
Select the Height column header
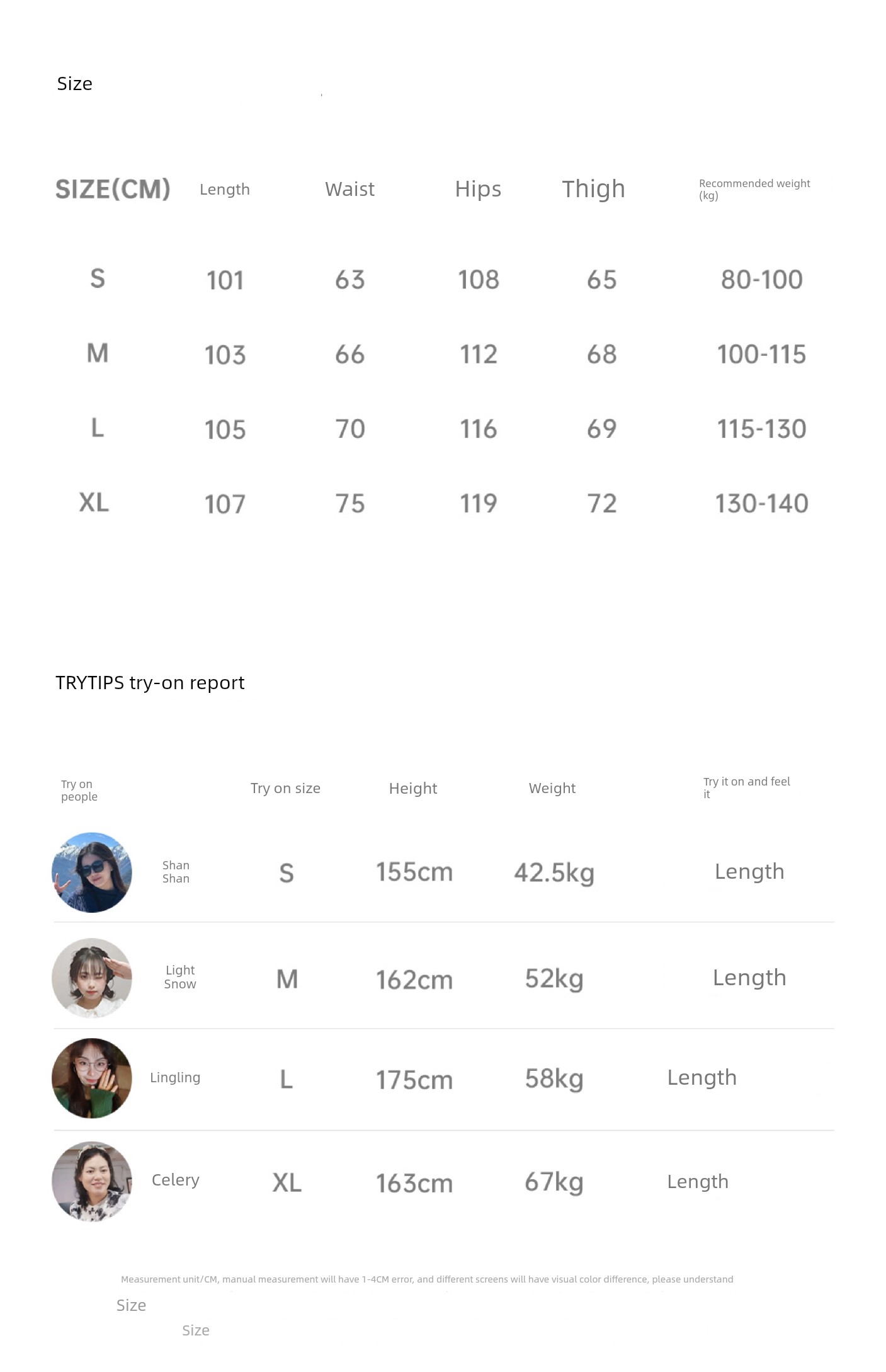[412, 788]
